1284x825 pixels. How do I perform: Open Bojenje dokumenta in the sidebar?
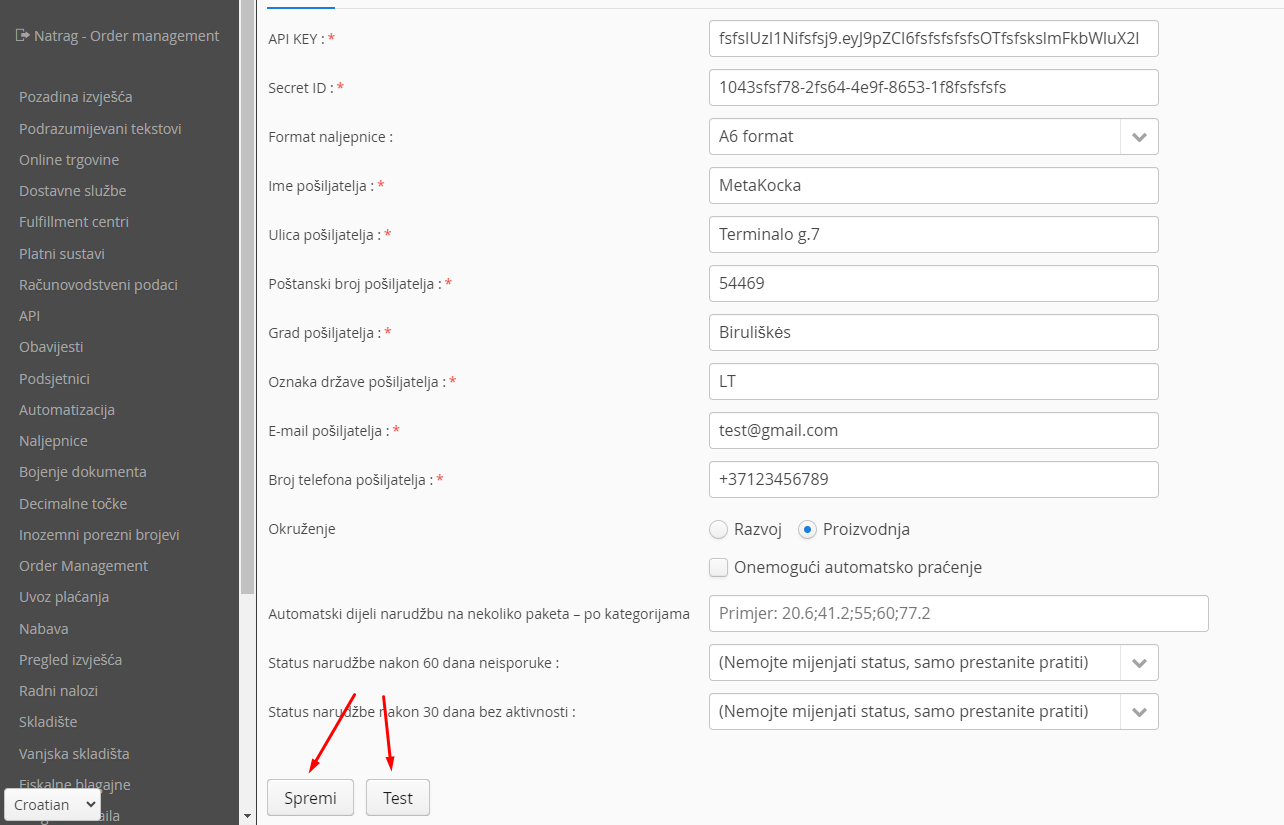[83, 472]
